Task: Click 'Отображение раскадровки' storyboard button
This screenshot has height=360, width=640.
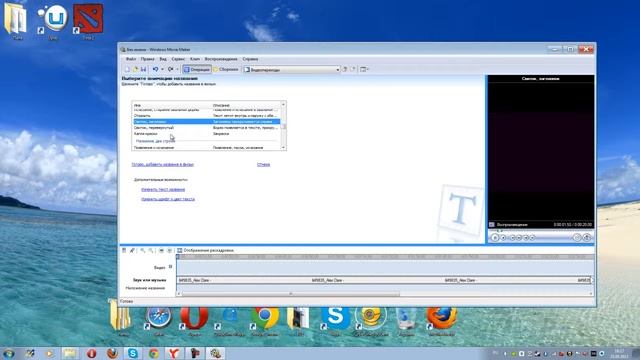Action: tap(205, 250)
